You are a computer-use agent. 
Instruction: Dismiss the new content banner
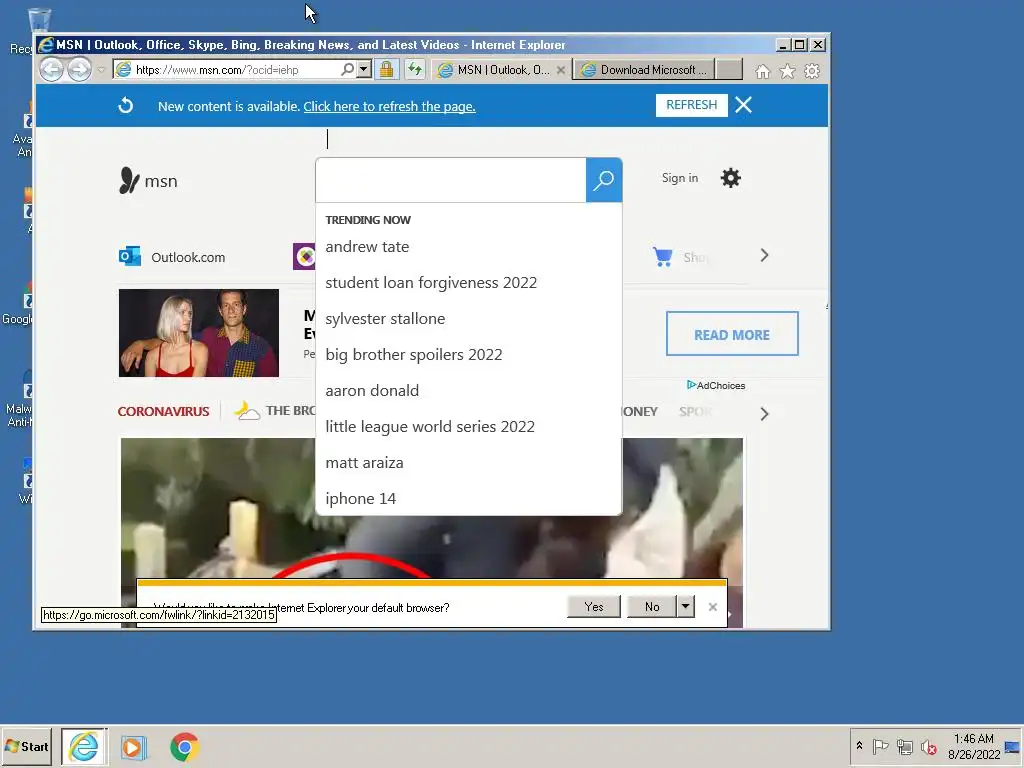[x=743, y=105]
